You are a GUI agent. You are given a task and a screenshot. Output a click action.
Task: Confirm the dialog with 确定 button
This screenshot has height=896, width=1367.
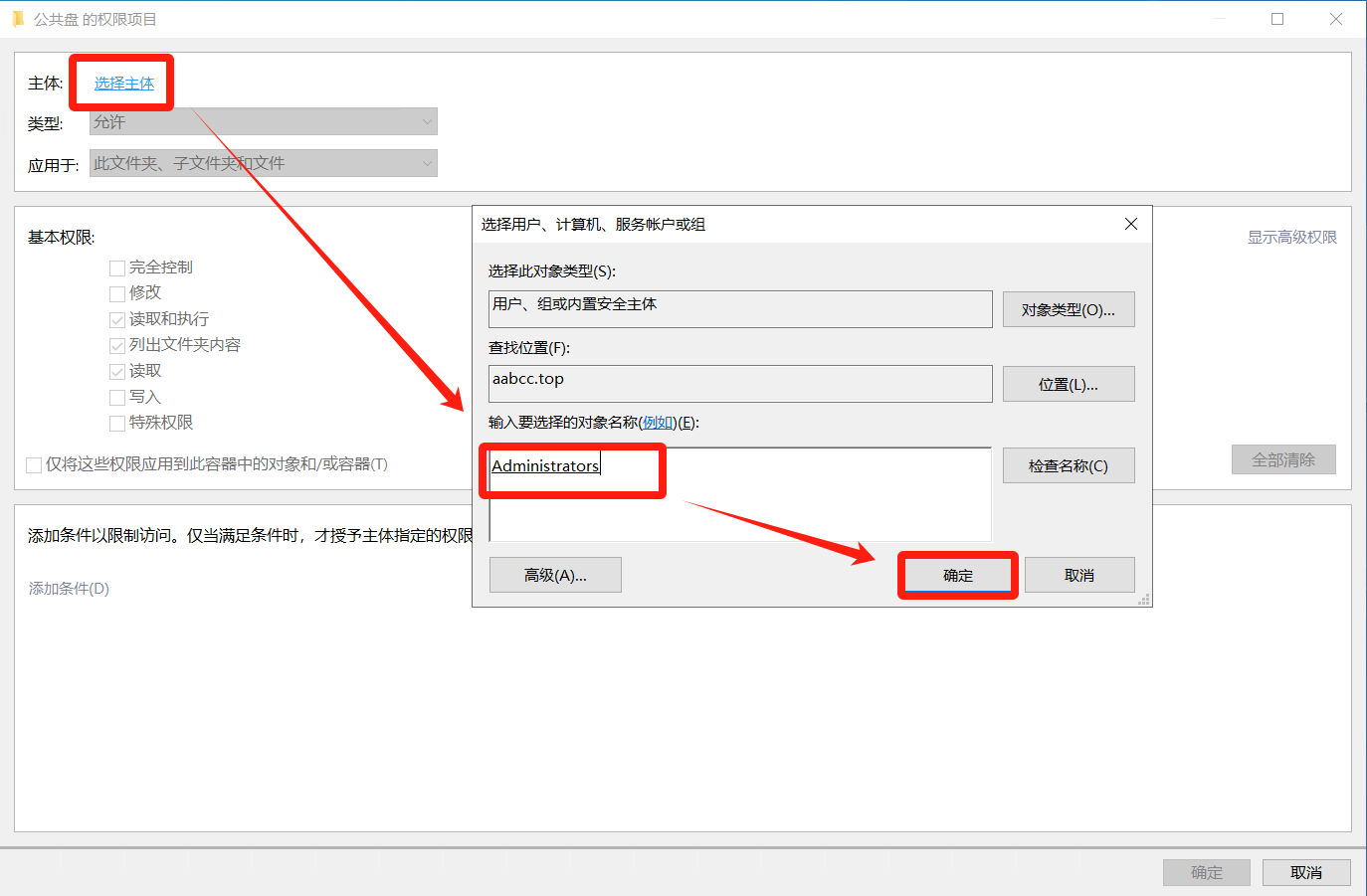(957, 575)
